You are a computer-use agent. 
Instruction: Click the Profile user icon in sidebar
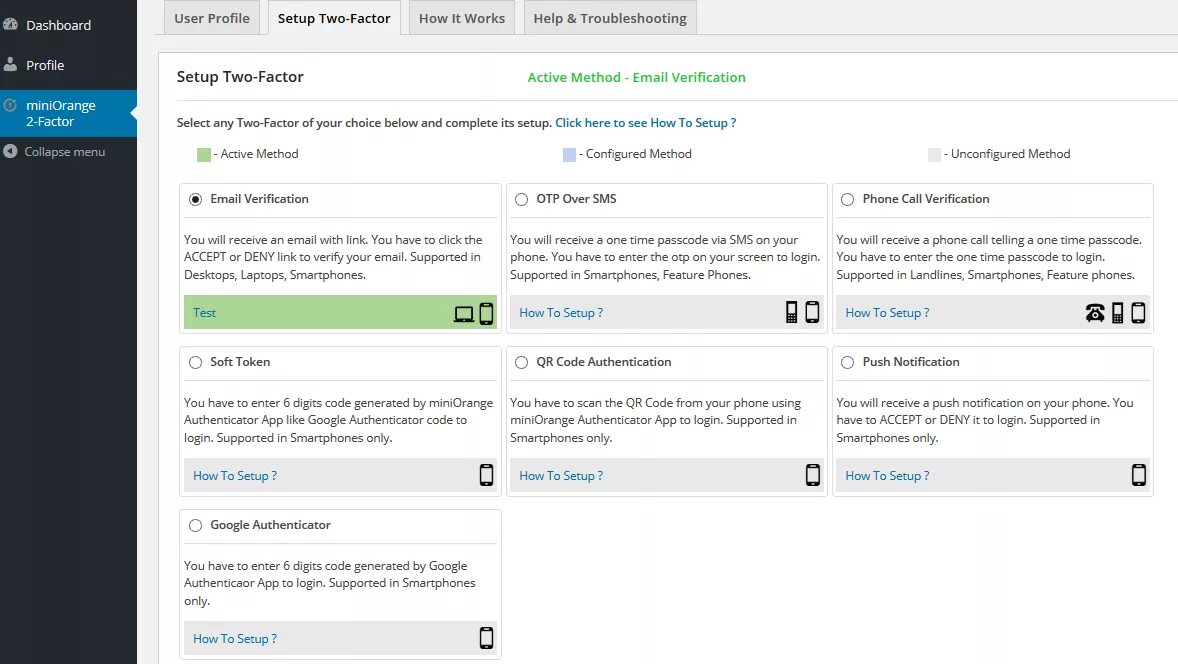pos(11,65)
